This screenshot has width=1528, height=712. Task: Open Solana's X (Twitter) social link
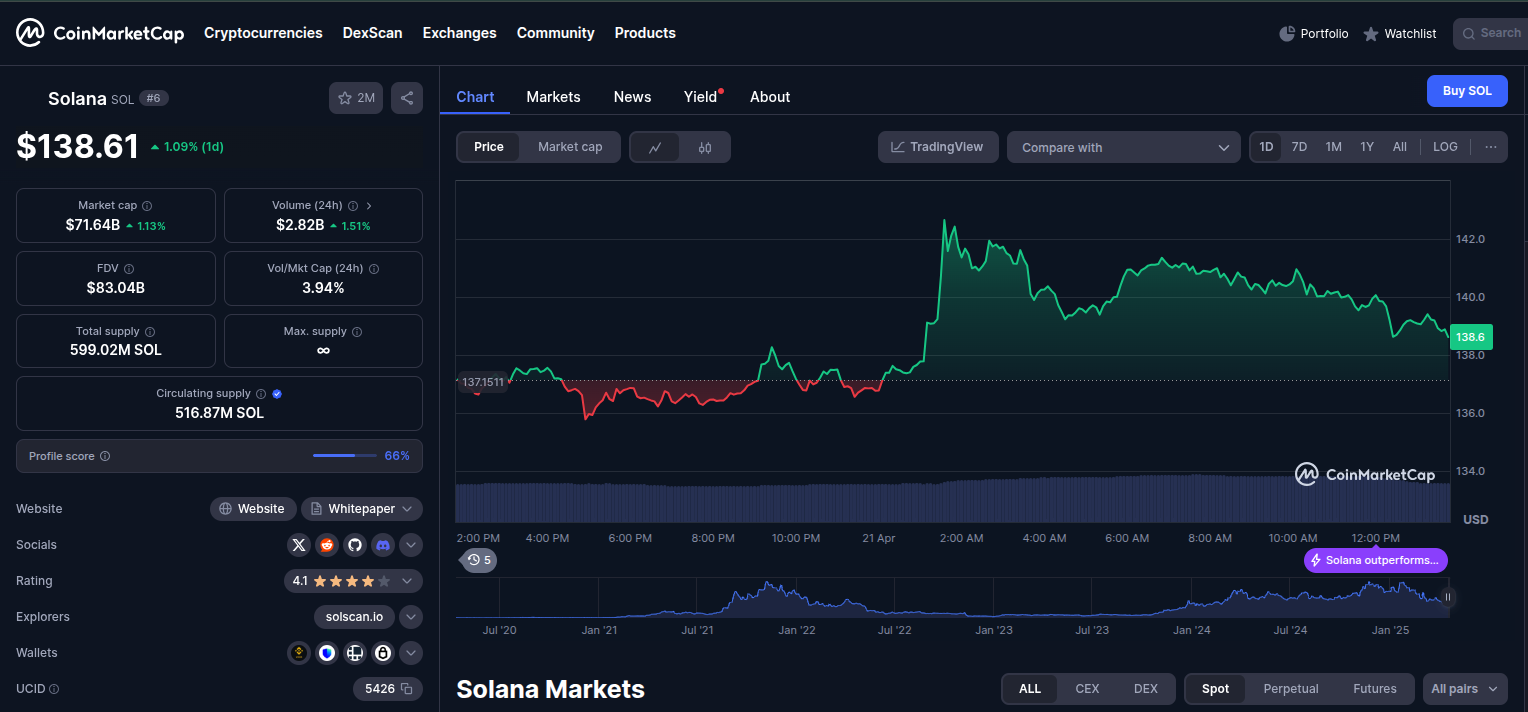pyautogui.click(x=299, y=545)
